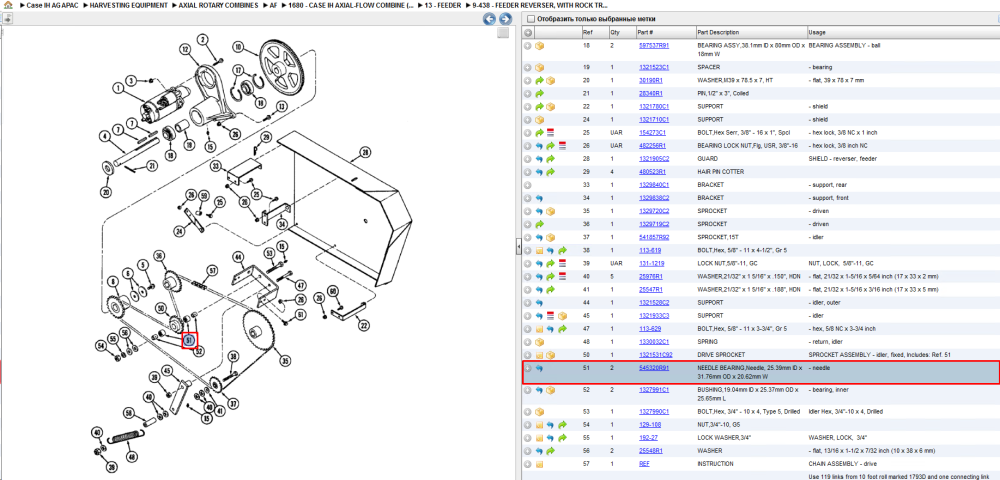This screenshot has width=1000, height=480.
Task: Click box icon in Ref 35 sprocket row
Action: pyautogui.click(x=550, y=211)
